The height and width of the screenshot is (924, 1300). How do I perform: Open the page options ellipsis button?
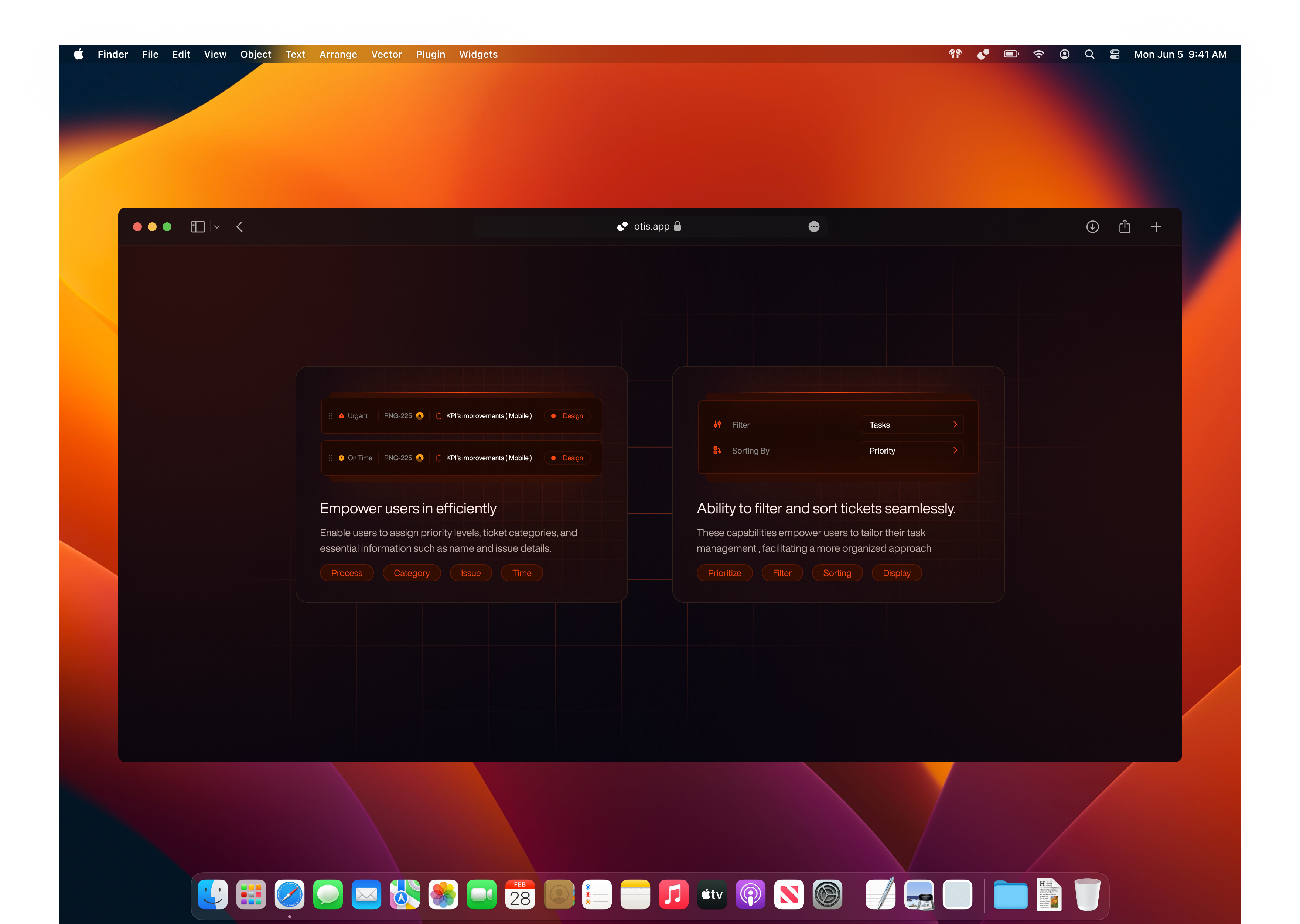click(x=814, y=226)
